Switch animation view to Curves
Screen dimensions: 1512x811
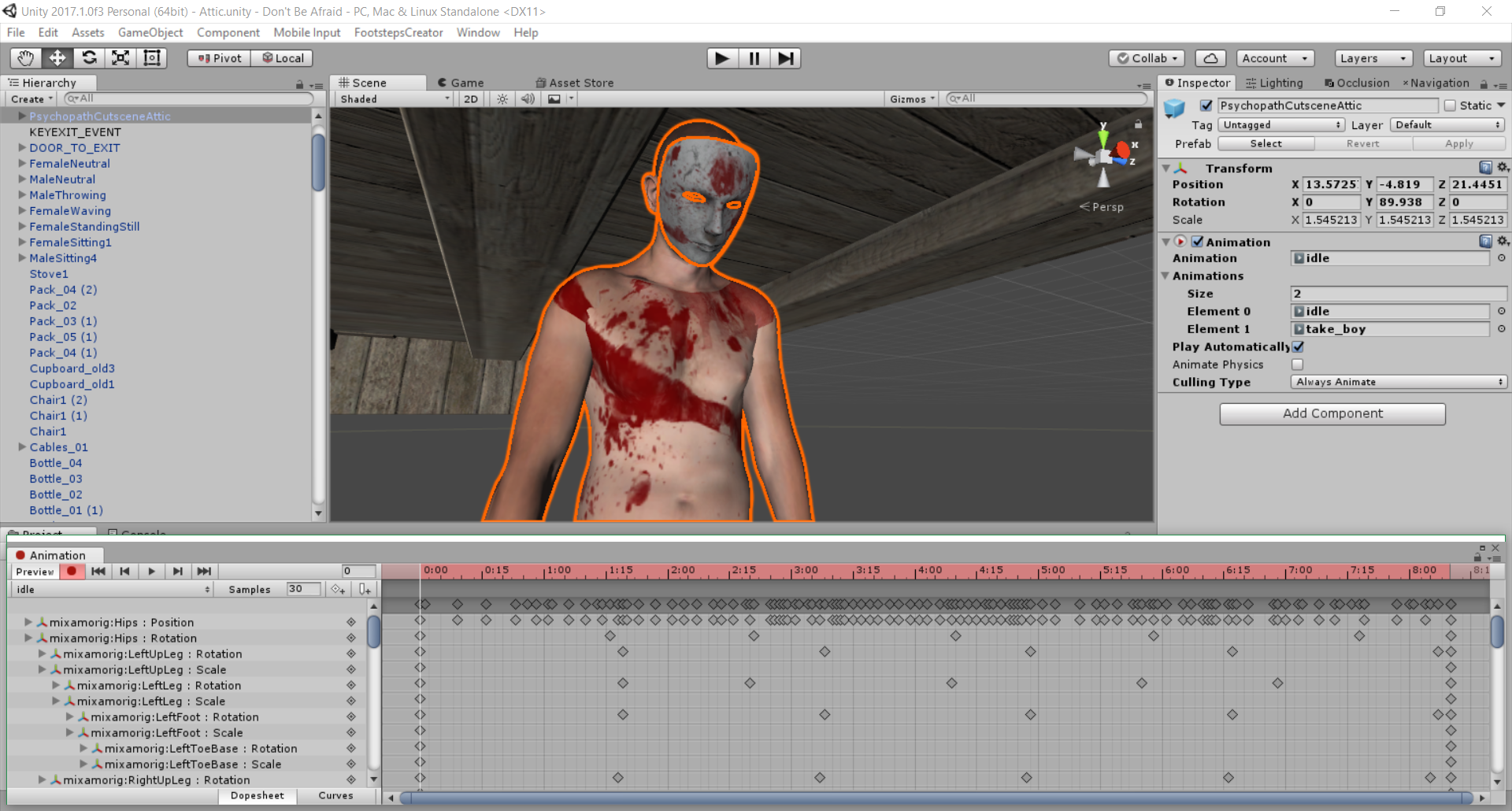pos(335,796)
